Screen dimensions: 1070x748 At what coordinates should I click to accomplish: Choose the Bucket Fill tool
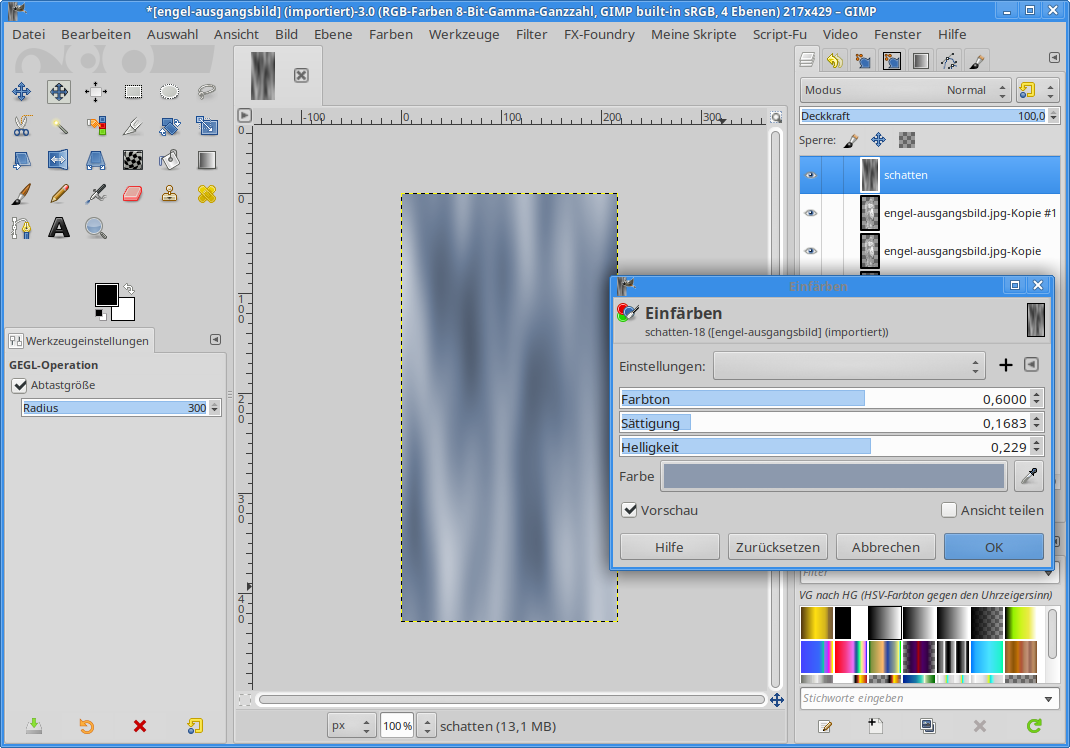click(170, 160)
